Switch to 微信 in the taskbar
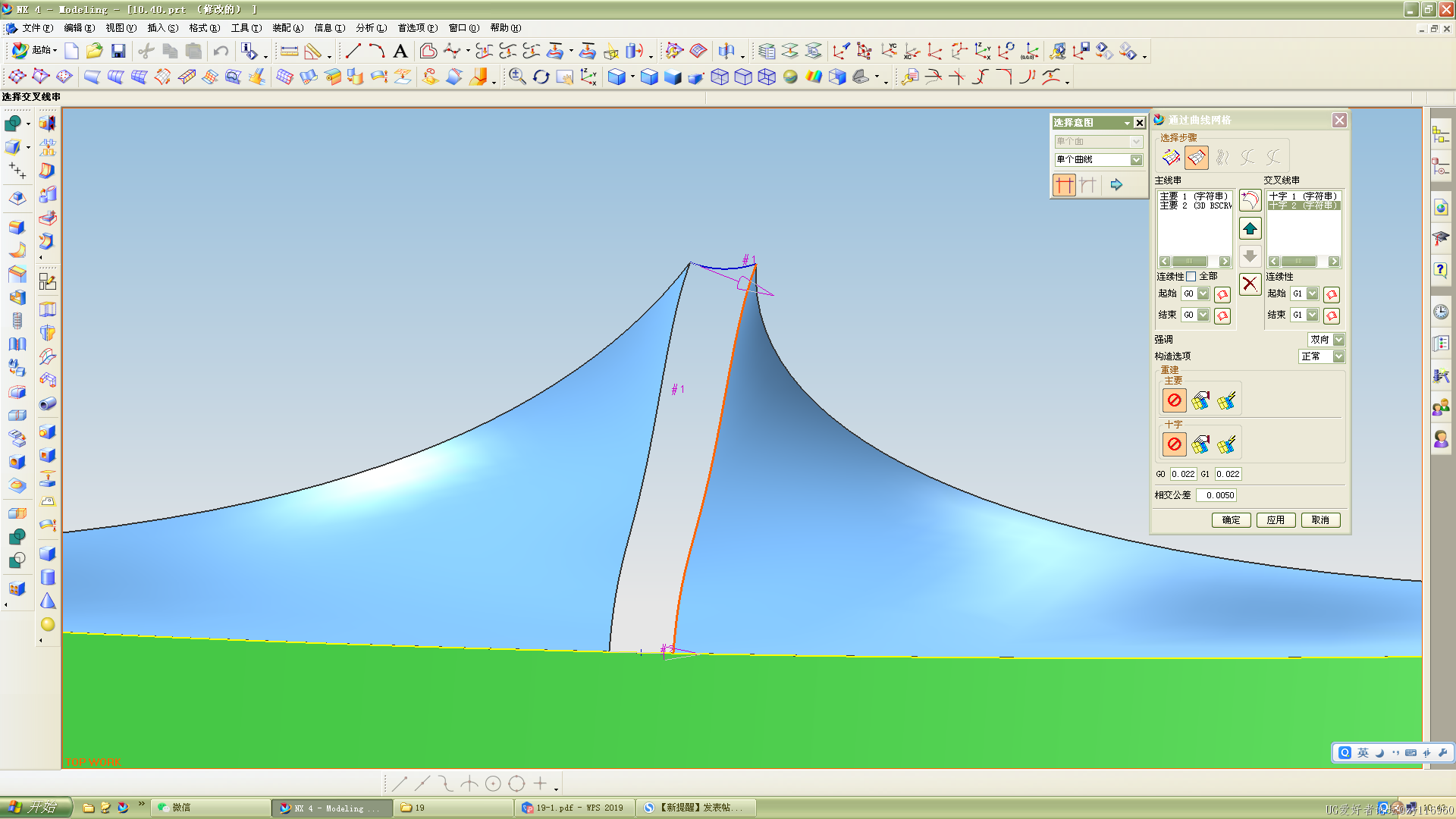Viewport: 1456px width, 819px height. pos(210,808)
